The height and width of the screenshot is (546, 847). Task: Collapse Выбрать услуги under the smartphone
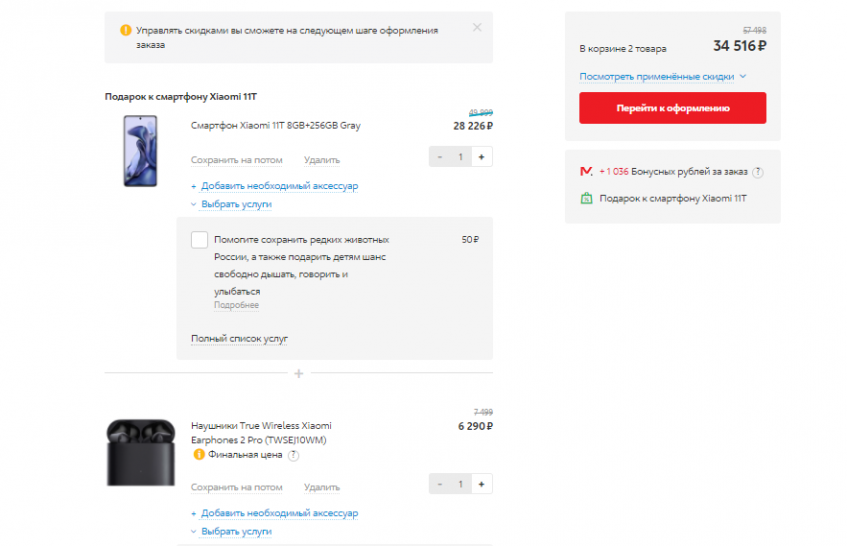coord(231,204)
